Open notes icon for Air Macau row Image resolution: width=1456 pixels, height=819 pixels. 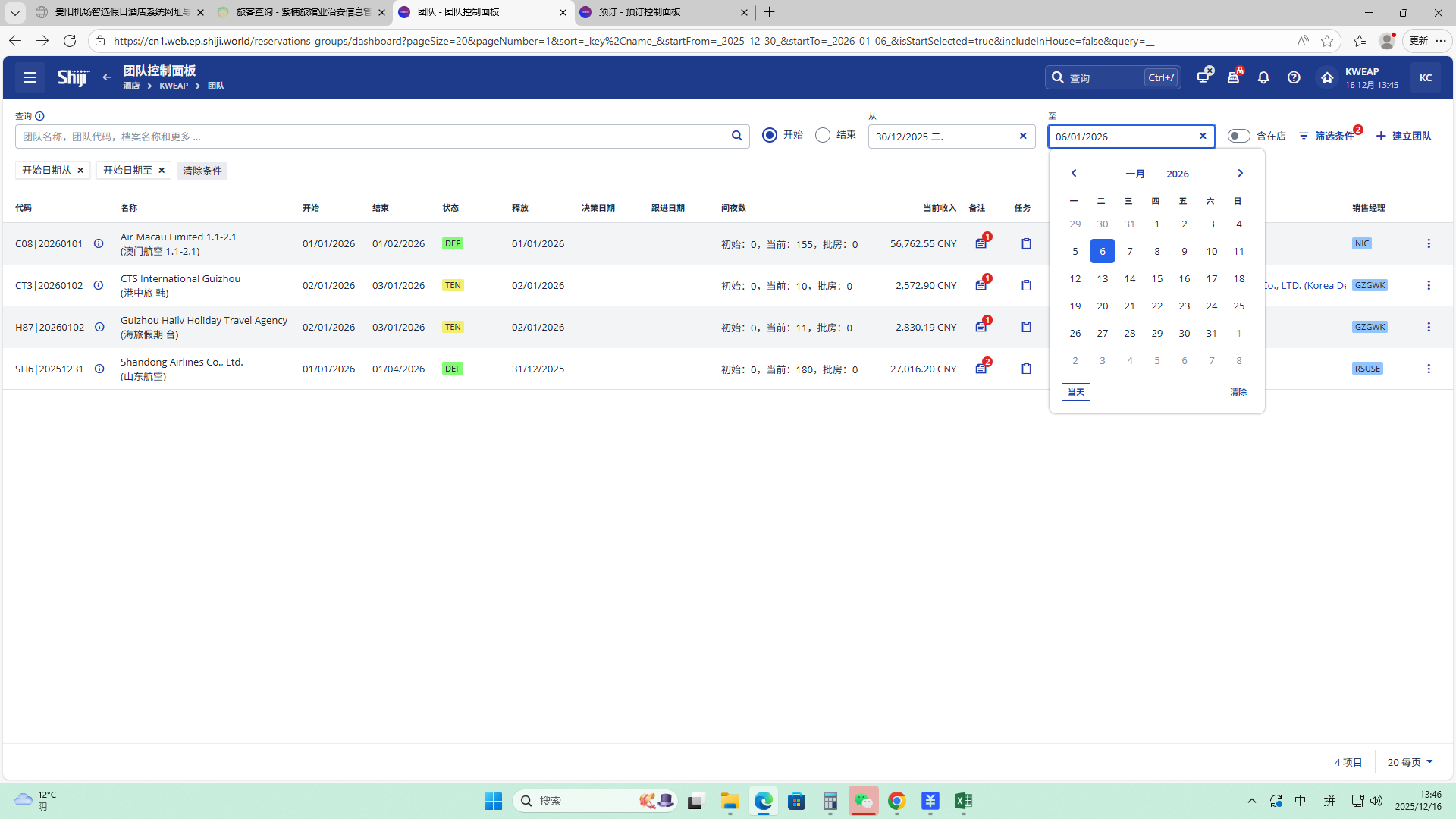pos(981,244)
